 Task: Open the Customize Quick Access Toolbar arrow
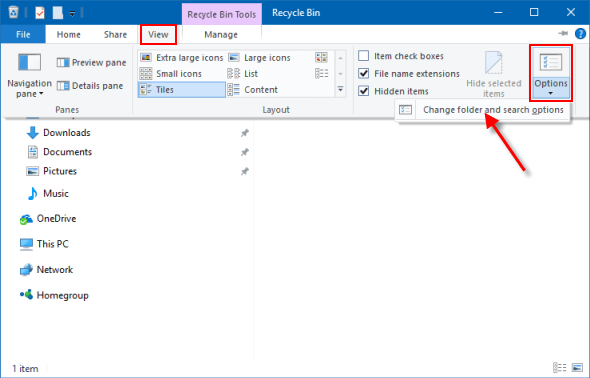pos(72,14)
